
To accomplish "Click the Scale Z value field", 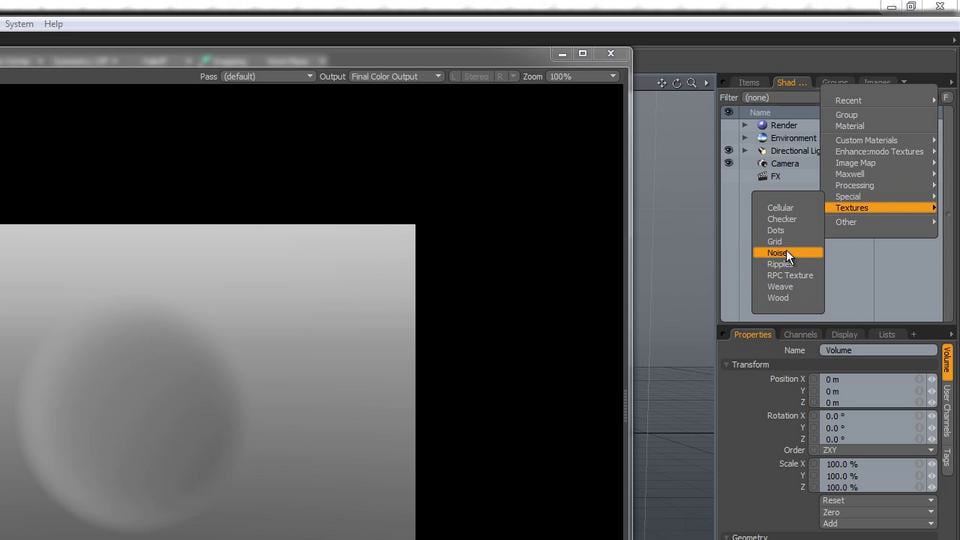I will (x=867, y=487).
